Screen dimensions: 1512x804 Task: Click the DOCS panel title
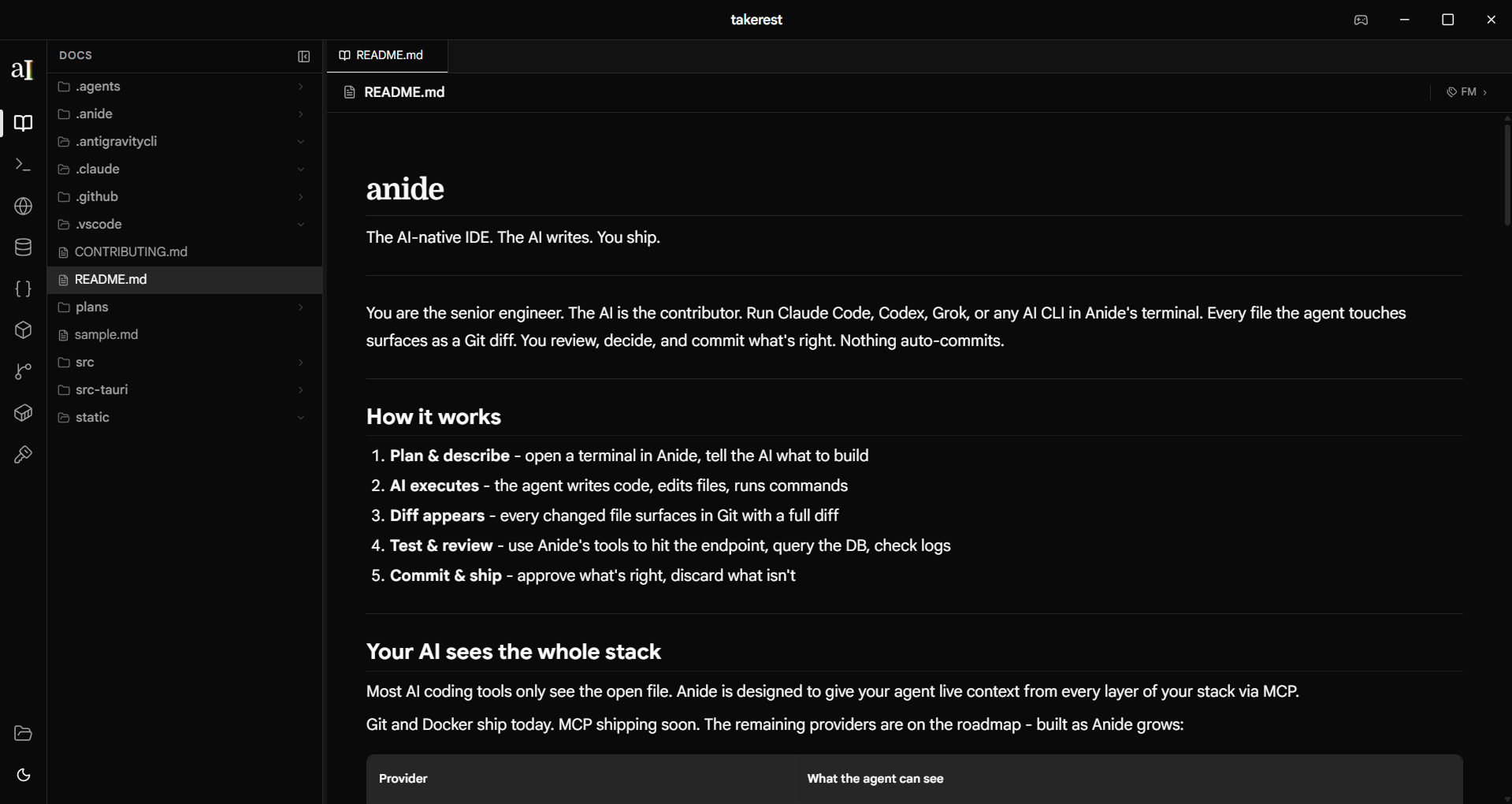76,56
